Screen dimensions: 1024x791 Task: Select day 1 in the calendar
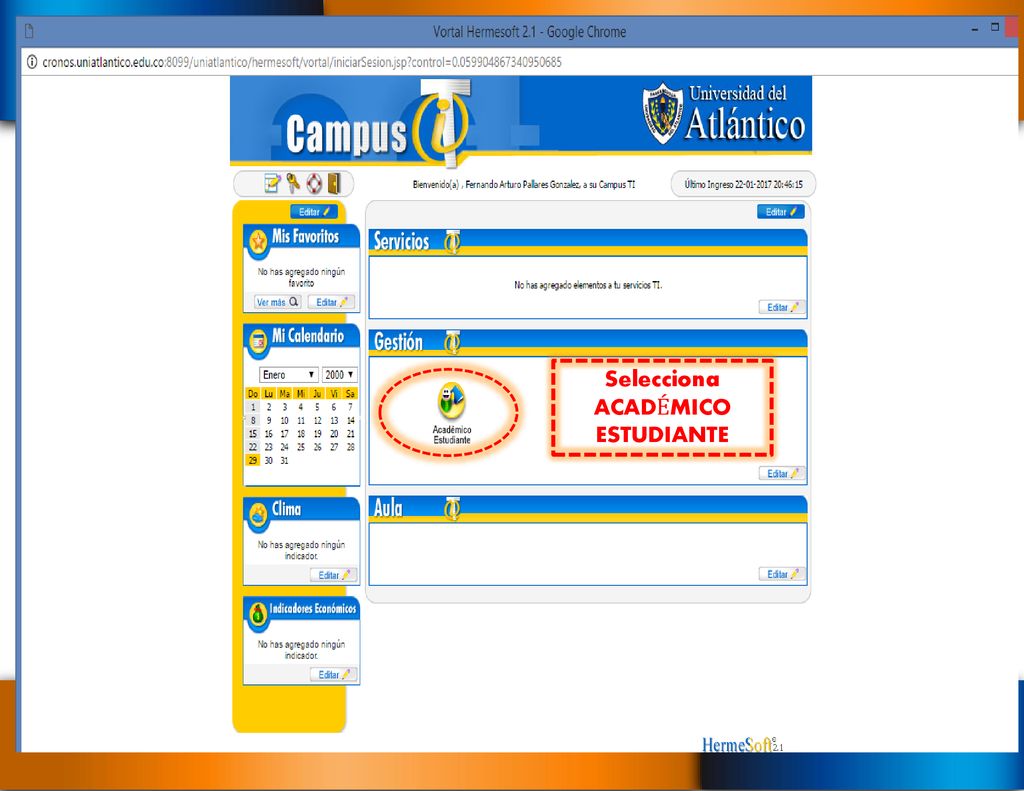click(253, 407)
